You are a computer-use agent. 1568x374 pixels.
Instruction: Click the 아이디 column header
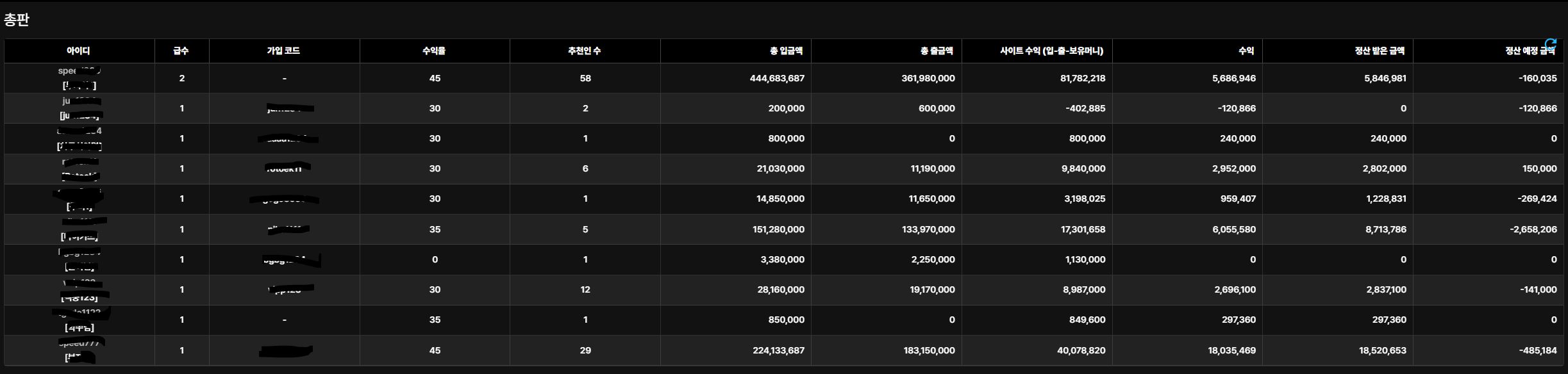click(78, 51)
